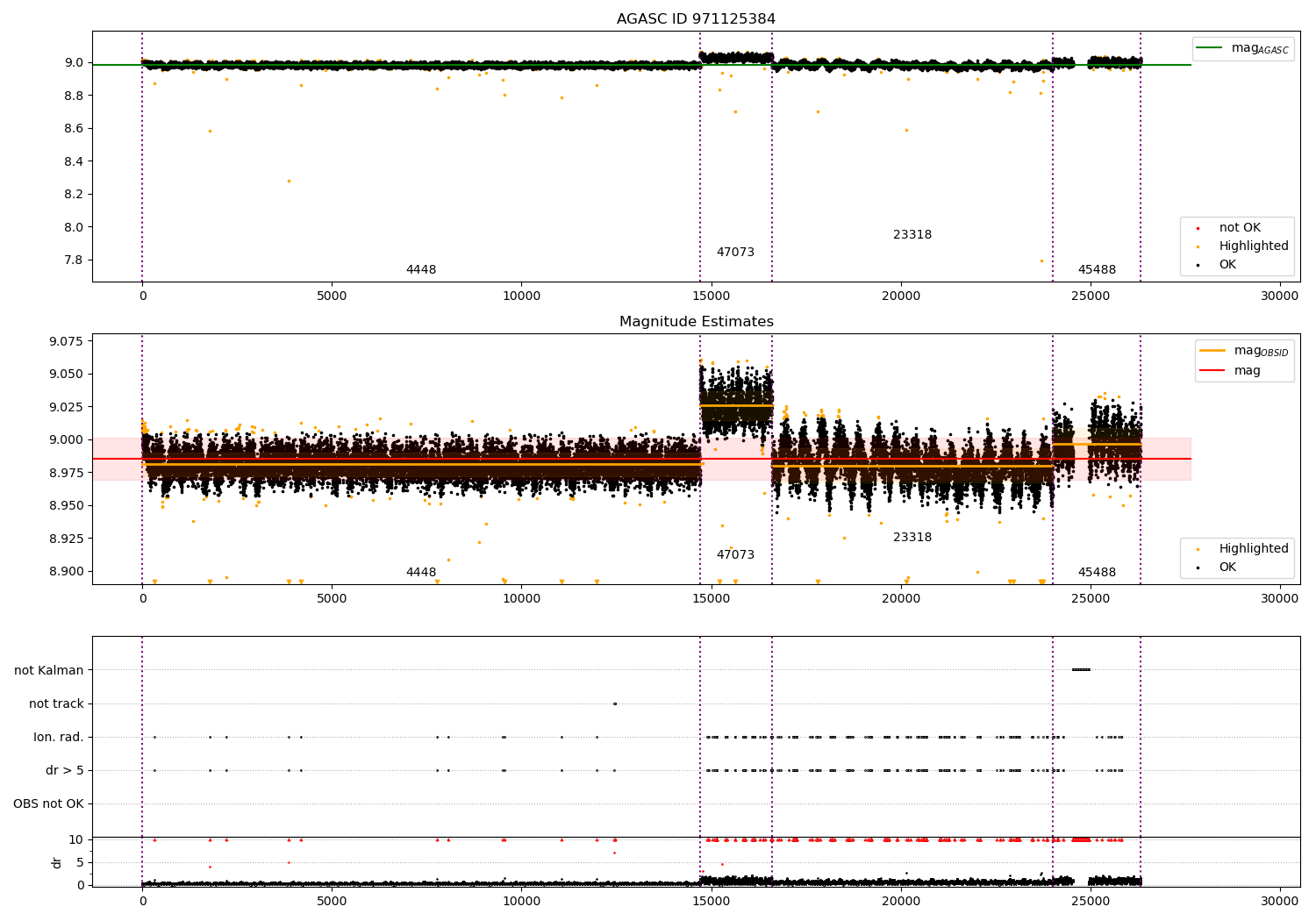Click obsid label '45488' in Magnitude Estimates plot
Image resolution: width=1316 pixels, height=921 pixels.
[x=1097, y=573]
